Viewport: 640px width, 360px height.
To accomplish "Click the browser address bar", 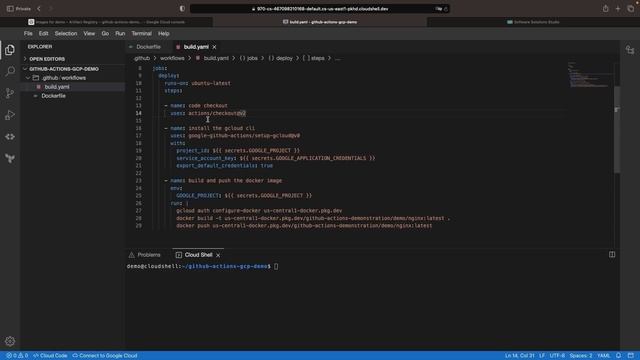I will pyautogui.click(x=320, y=9).
